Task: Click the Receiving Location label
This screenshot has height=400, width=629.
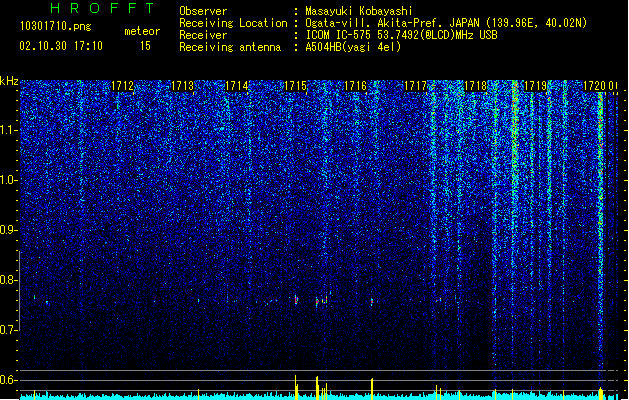Action: click(x=233, y=23)
